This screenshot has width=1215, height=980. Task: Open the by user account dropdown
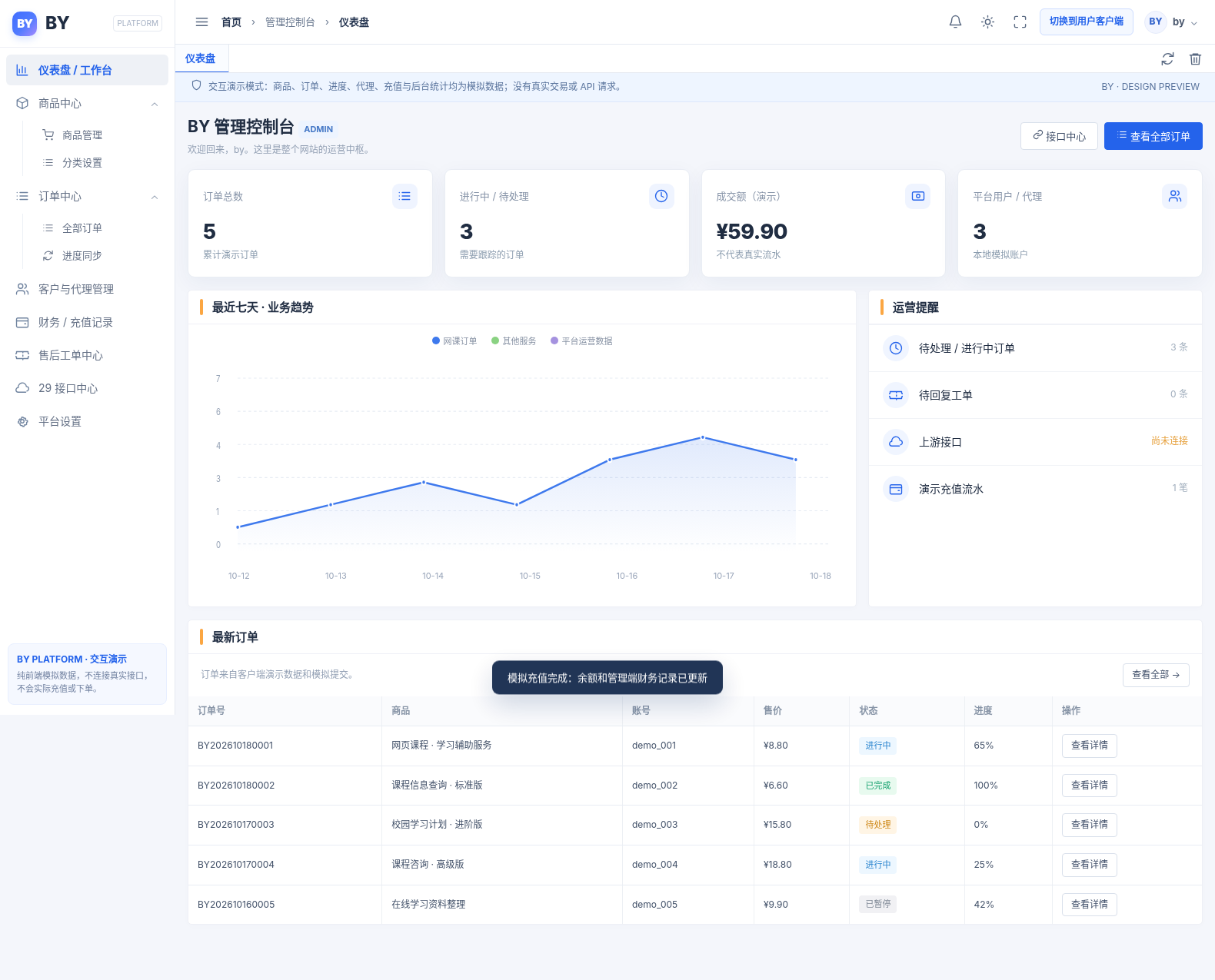point(1171,22)
